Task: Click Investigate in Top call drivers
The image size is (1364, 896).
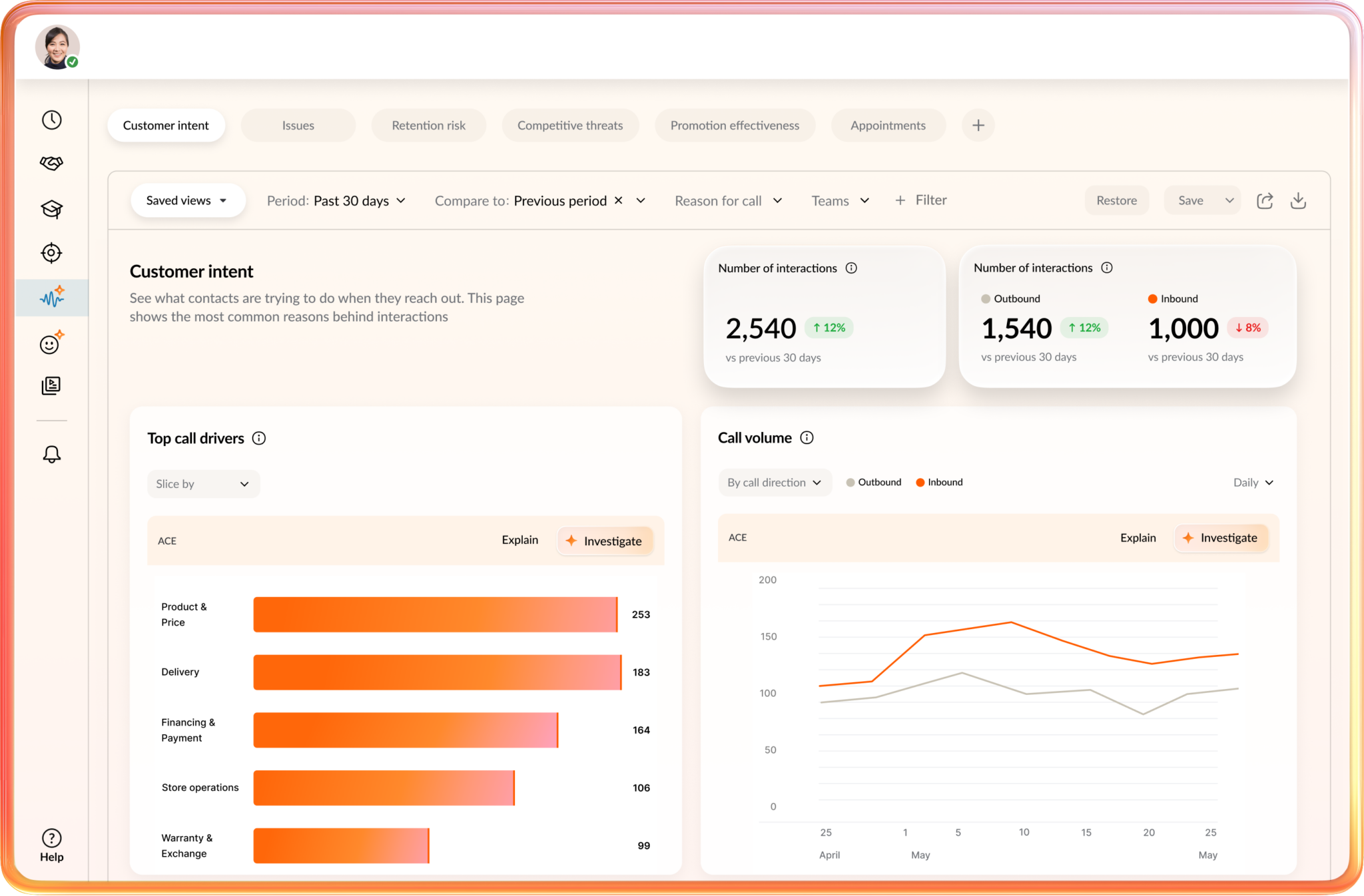Action: tap(605, 541)
